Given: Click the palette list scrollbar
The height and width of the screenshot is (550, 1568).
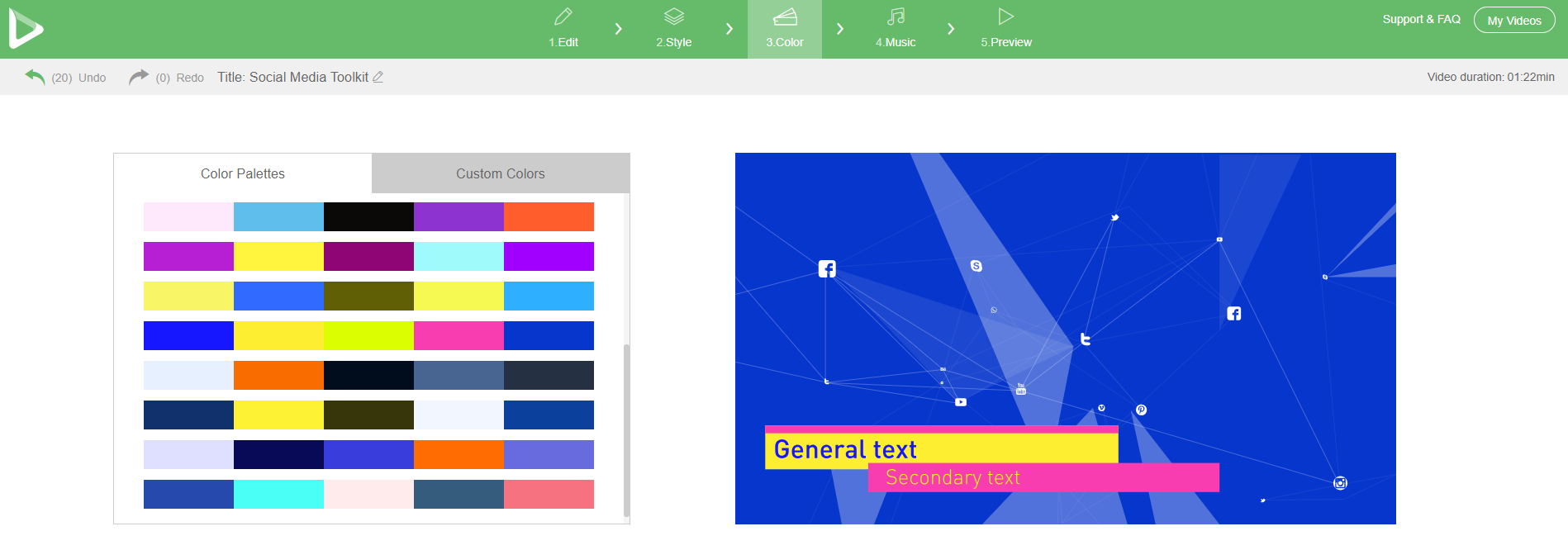Looking at the screenshot, I should point(626,430).
